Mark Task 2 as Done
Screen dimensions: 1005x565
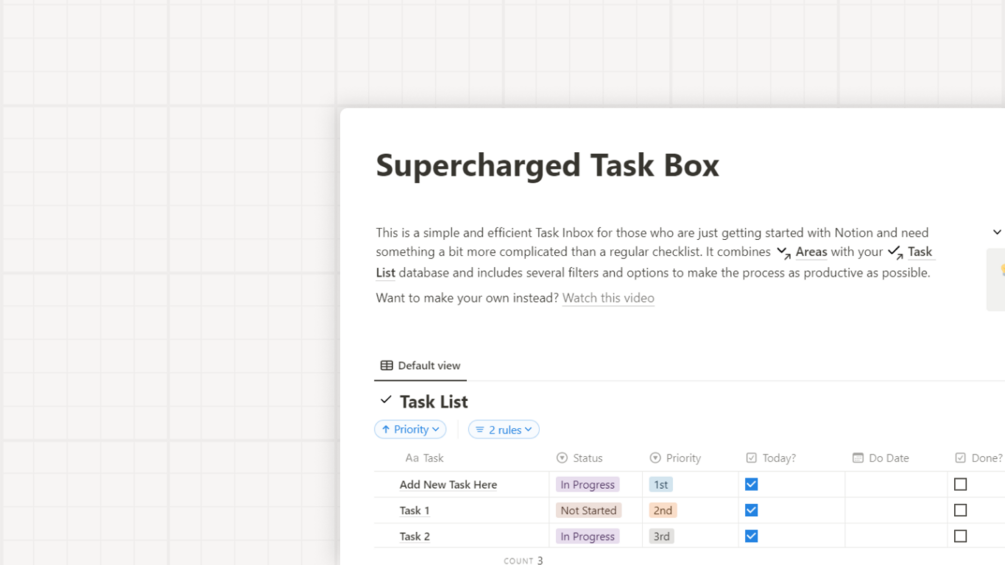(x=960, y=536)
